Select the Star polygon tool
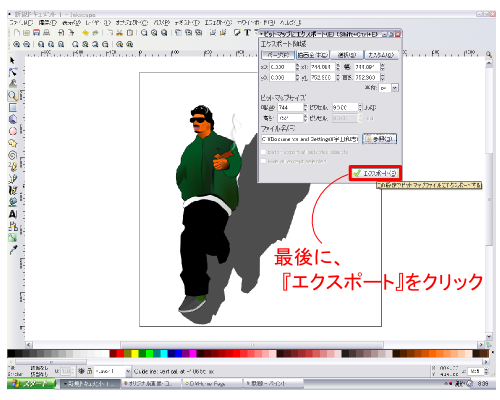This screenshot has height=400, width=500. 13,143
